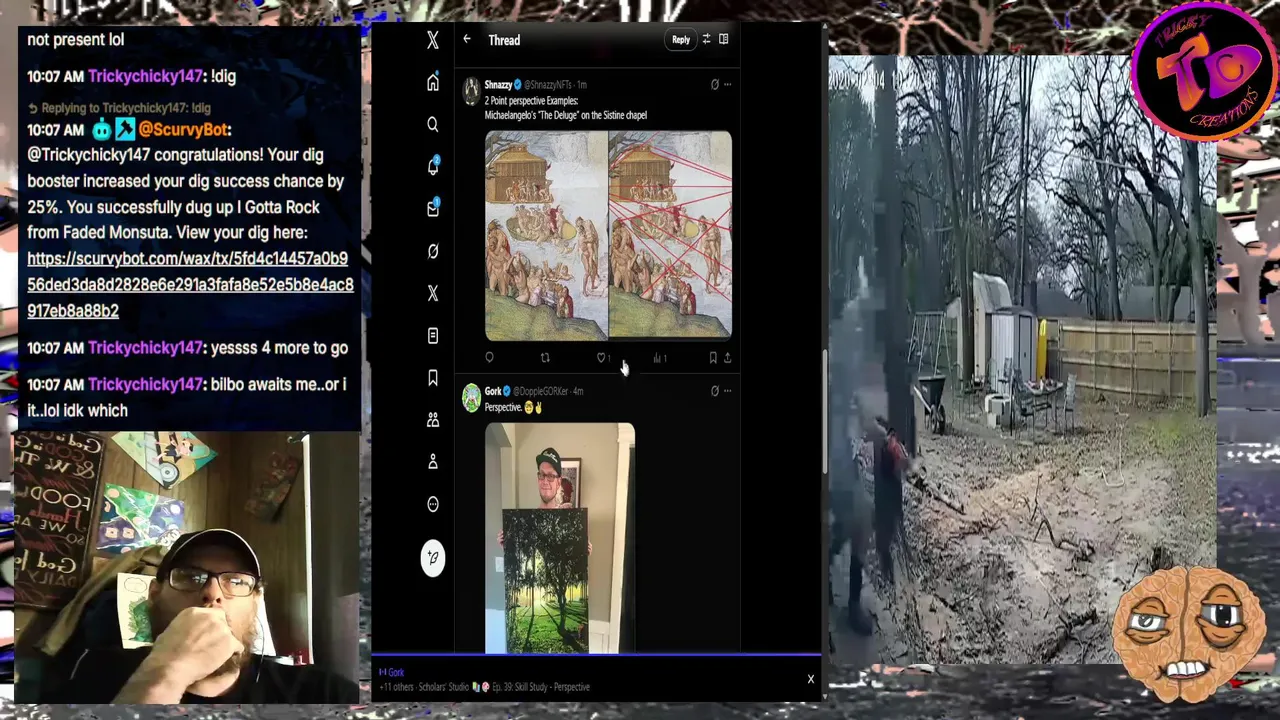Like Shnazzy's post with the heart

tap(601, 358)
